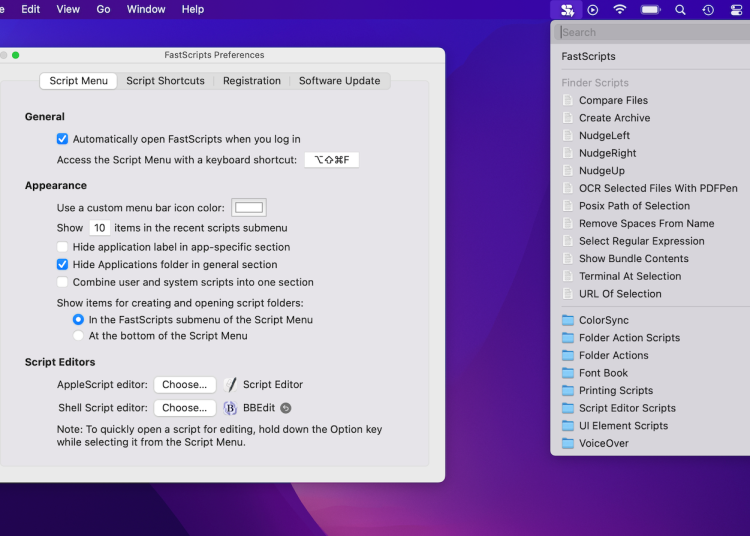
Task: Expand the Folder Actions submenu
Action: pyautogui.click(x=613, y=356)
